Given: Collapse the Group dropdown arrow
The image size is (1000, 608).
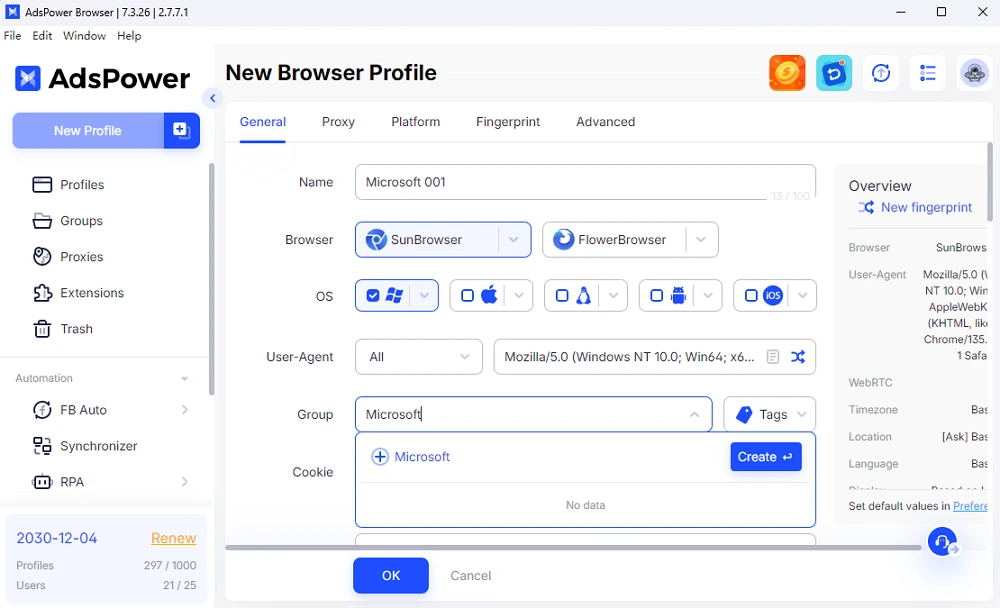Looking at the screenshot, I should pos(694,415).
